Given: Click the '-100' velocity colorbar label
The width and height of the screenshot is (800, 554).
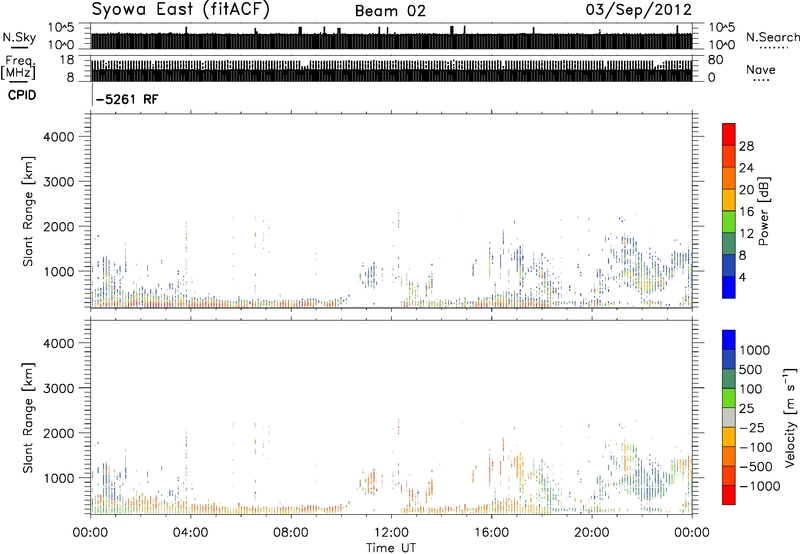Looking at the screenshot, I should [756, 447].
